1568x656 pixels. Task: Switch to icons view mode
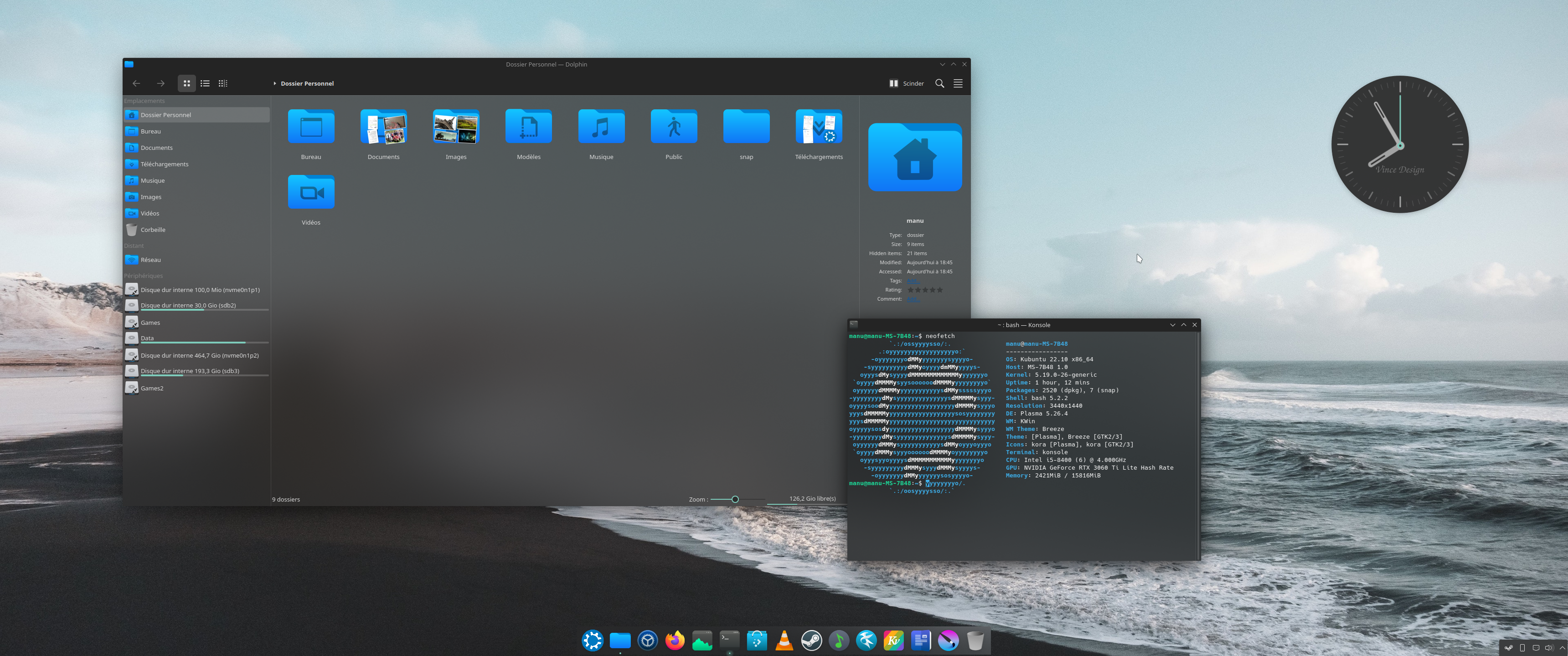pyautogui.click(x=187, y=83)
